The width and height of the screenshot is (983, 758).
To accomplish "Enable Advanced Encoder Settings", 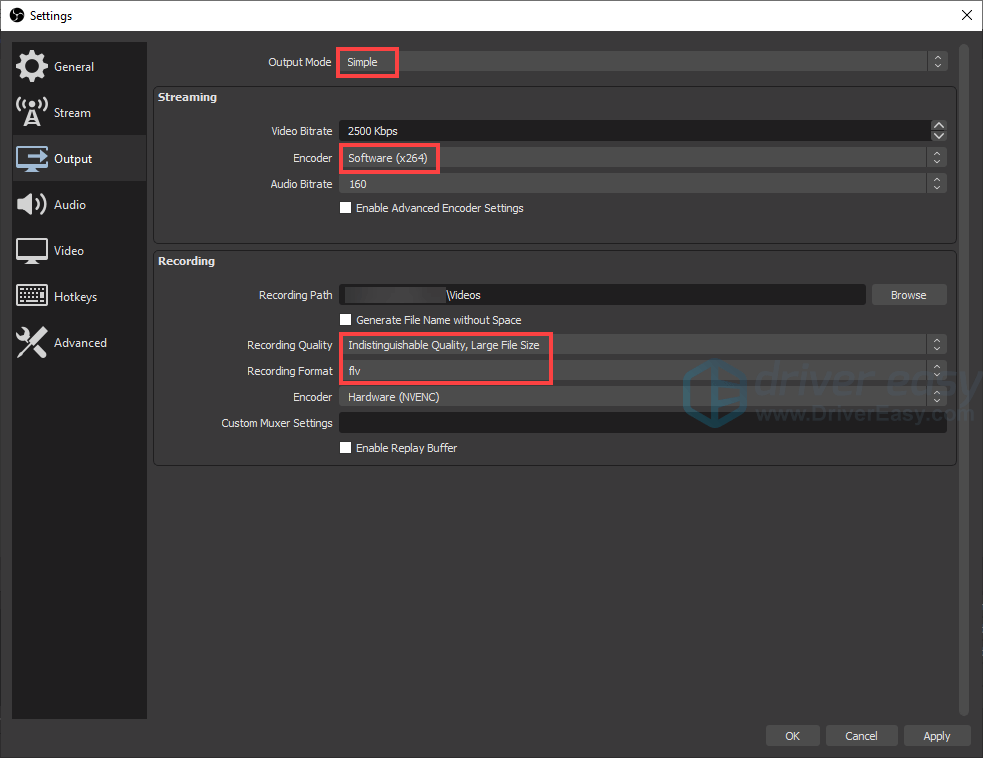I will click(x=346, y=207).
